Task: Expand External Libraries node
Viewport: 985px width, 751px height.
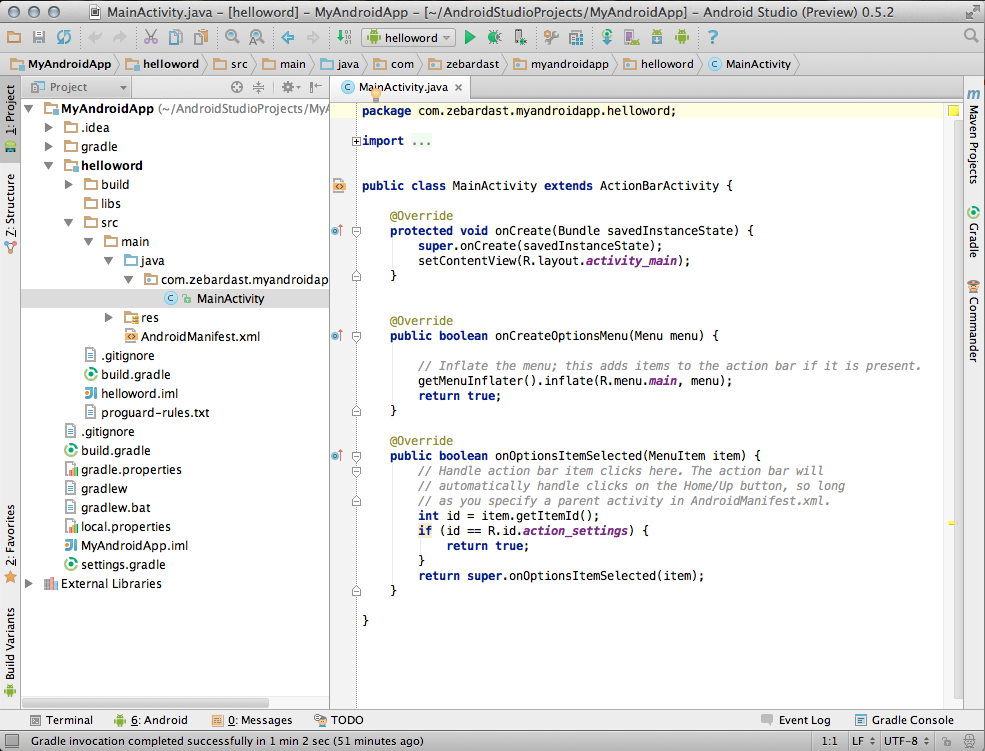Action: (x=29, y=584)
